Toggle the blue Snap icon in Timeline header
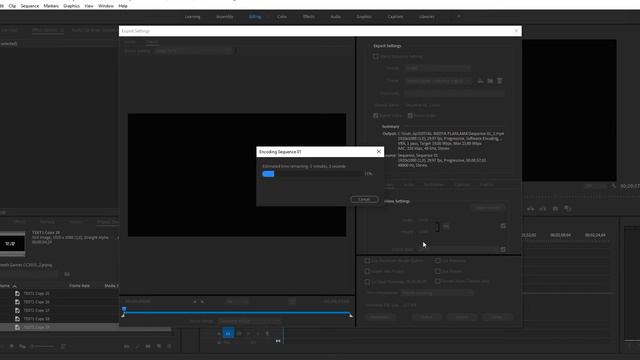The height and width of the screenshot is (360, 640). [x=228, y=333]
